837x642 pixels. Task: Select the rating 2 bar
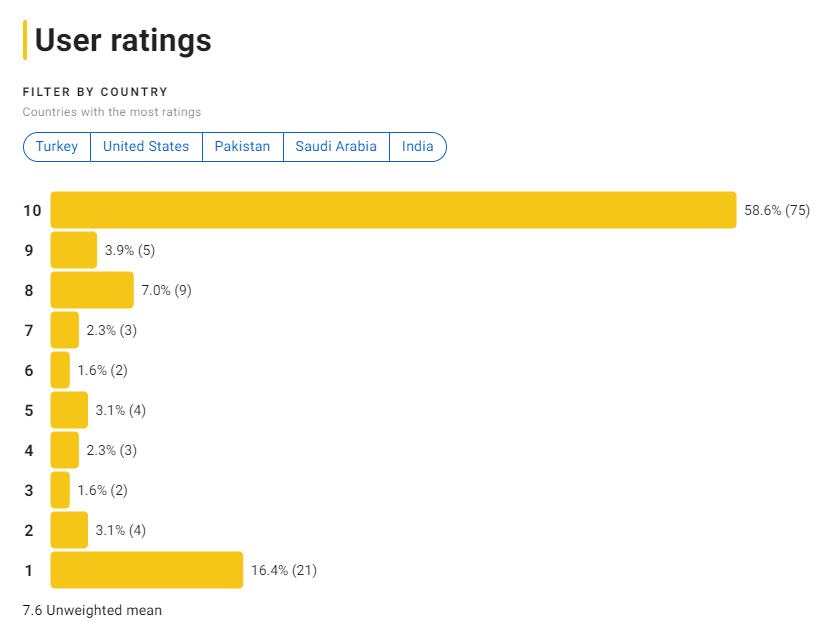point(69,530)
